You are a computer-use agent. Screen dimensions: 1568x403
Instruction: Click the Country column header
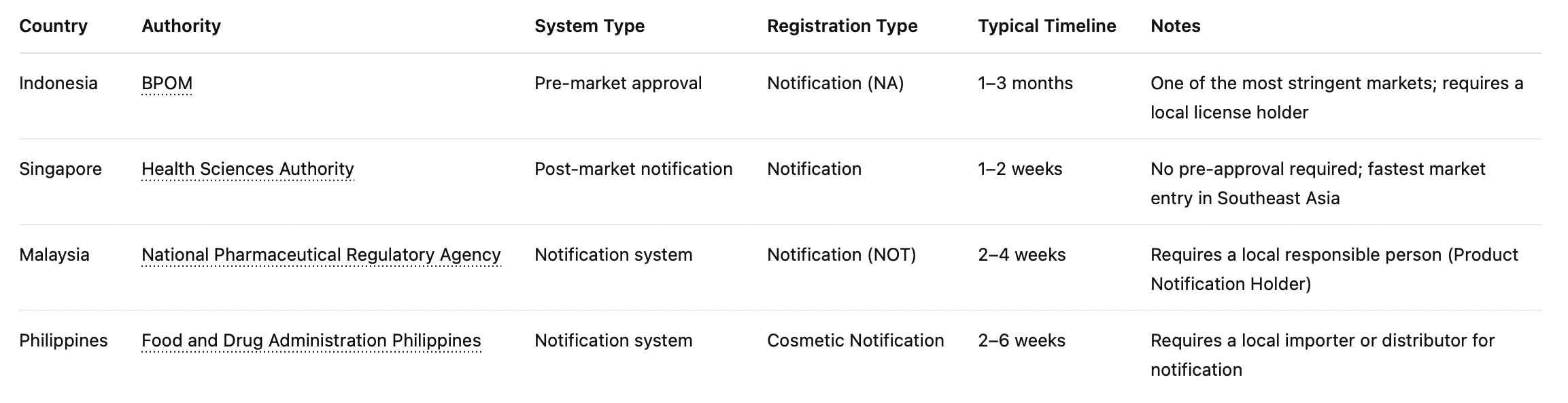tap(53, 26)
